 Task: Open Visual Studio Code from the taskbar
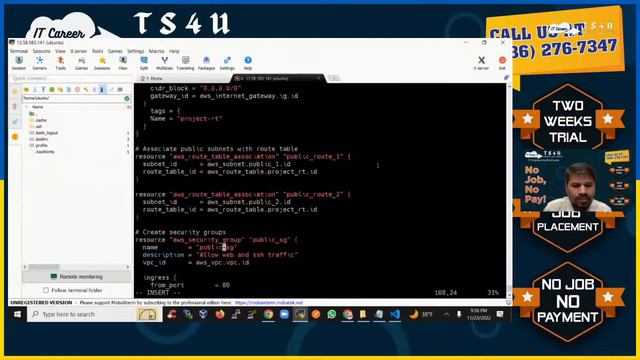pos(395,314)
